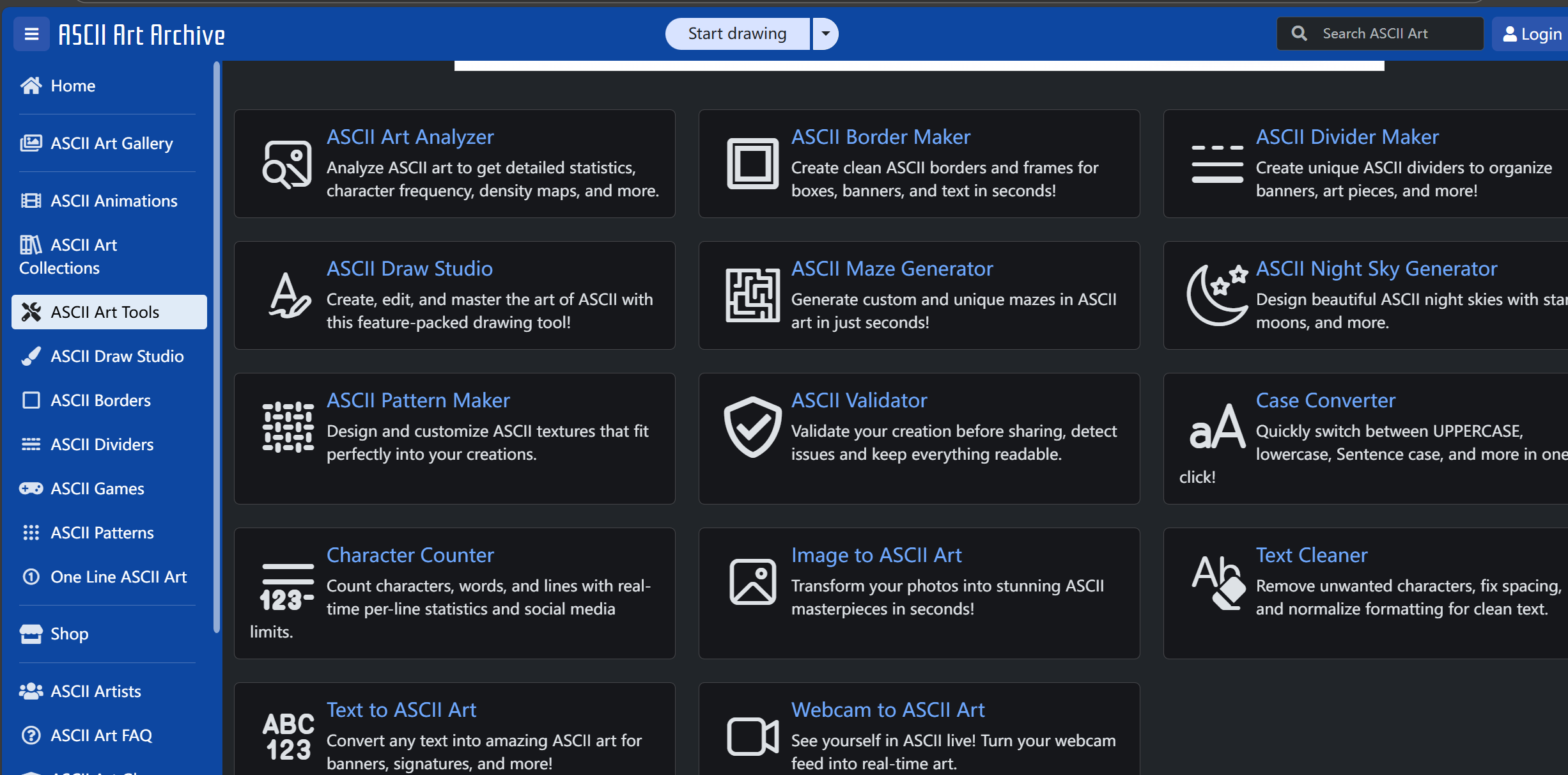Open the ASCII Draw Studio card title link
The width and height of the screenshot is (1568, 775).
click(409, 269)
